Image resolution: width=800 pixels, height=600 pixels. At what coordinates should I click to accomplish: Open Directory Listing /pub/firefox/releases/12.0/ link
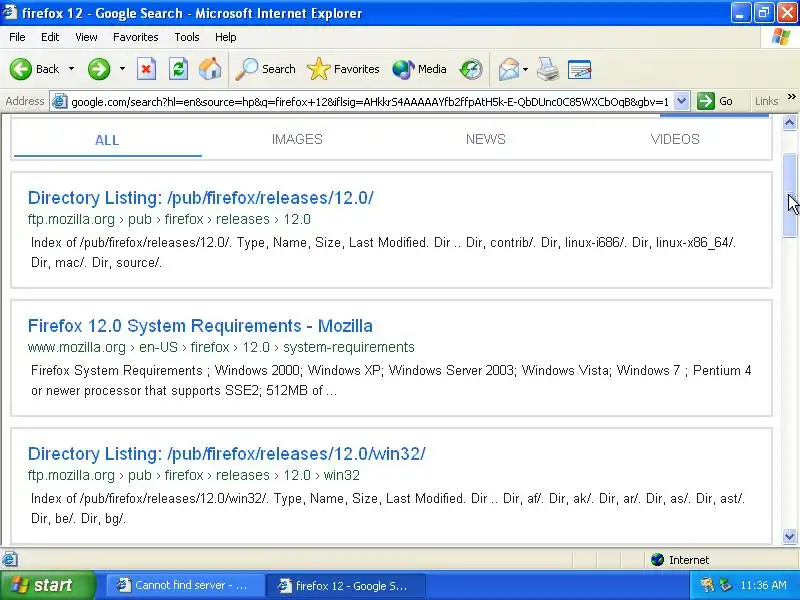(201, 197)
